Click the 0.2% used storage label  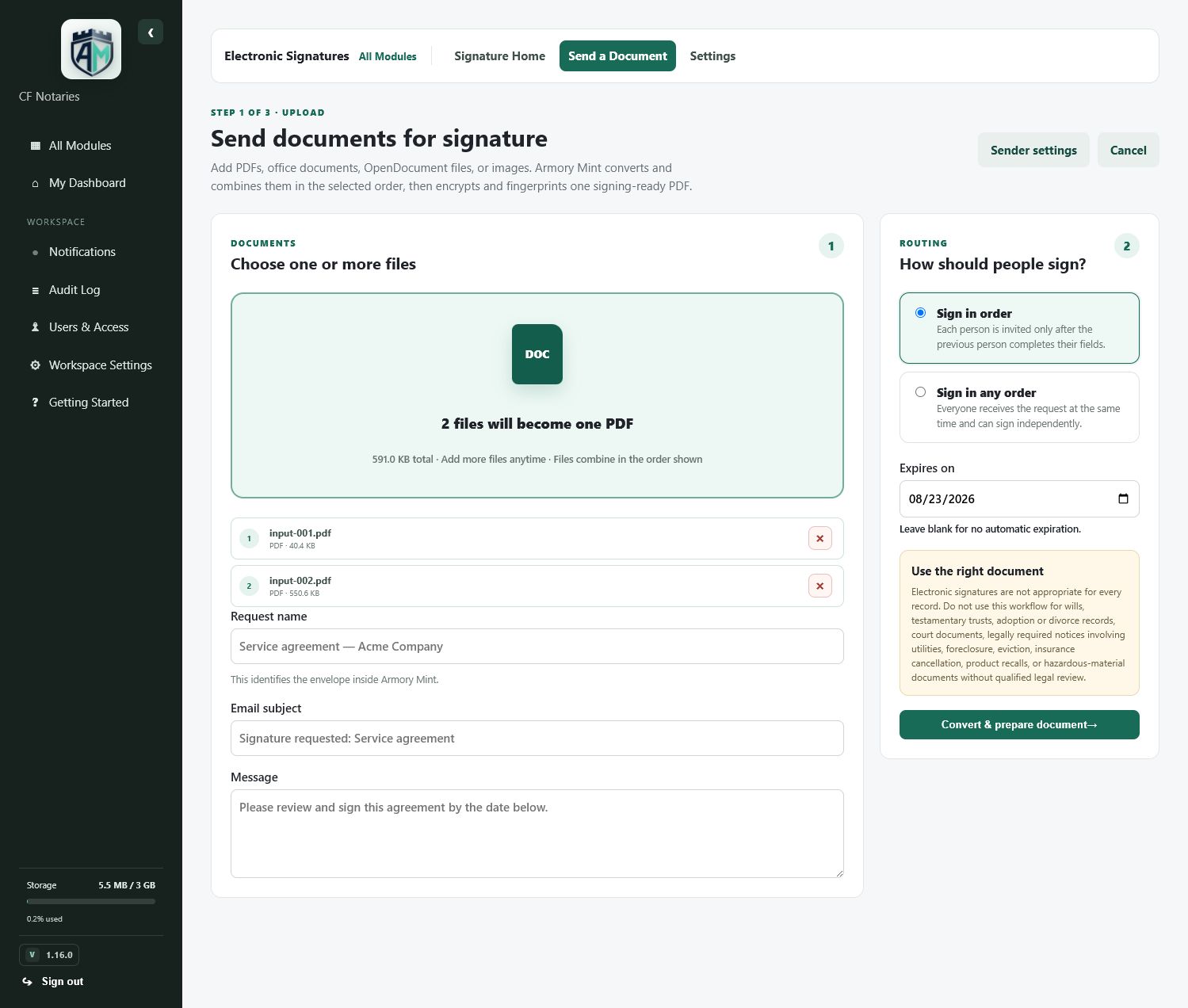coord(44,919)
